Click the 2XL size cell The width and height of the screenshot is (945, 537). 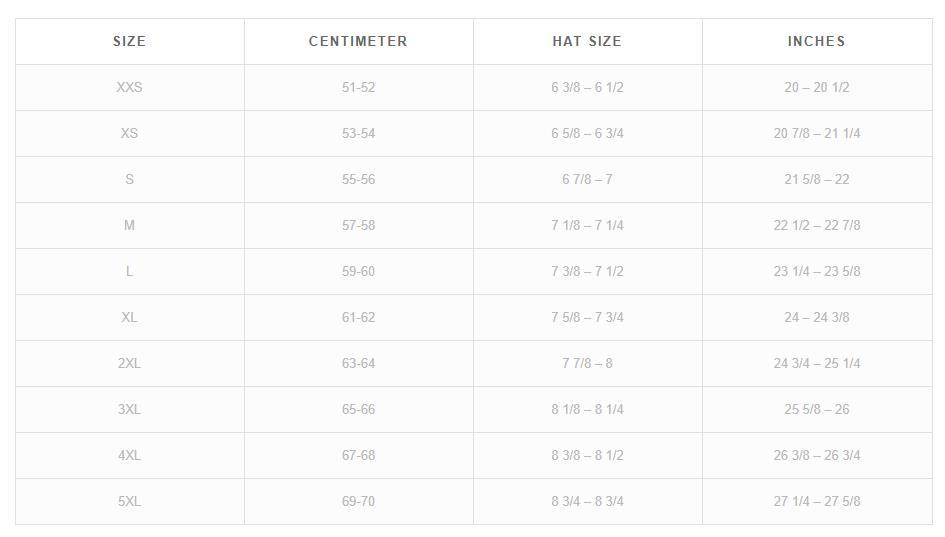(x=129, y=363)
